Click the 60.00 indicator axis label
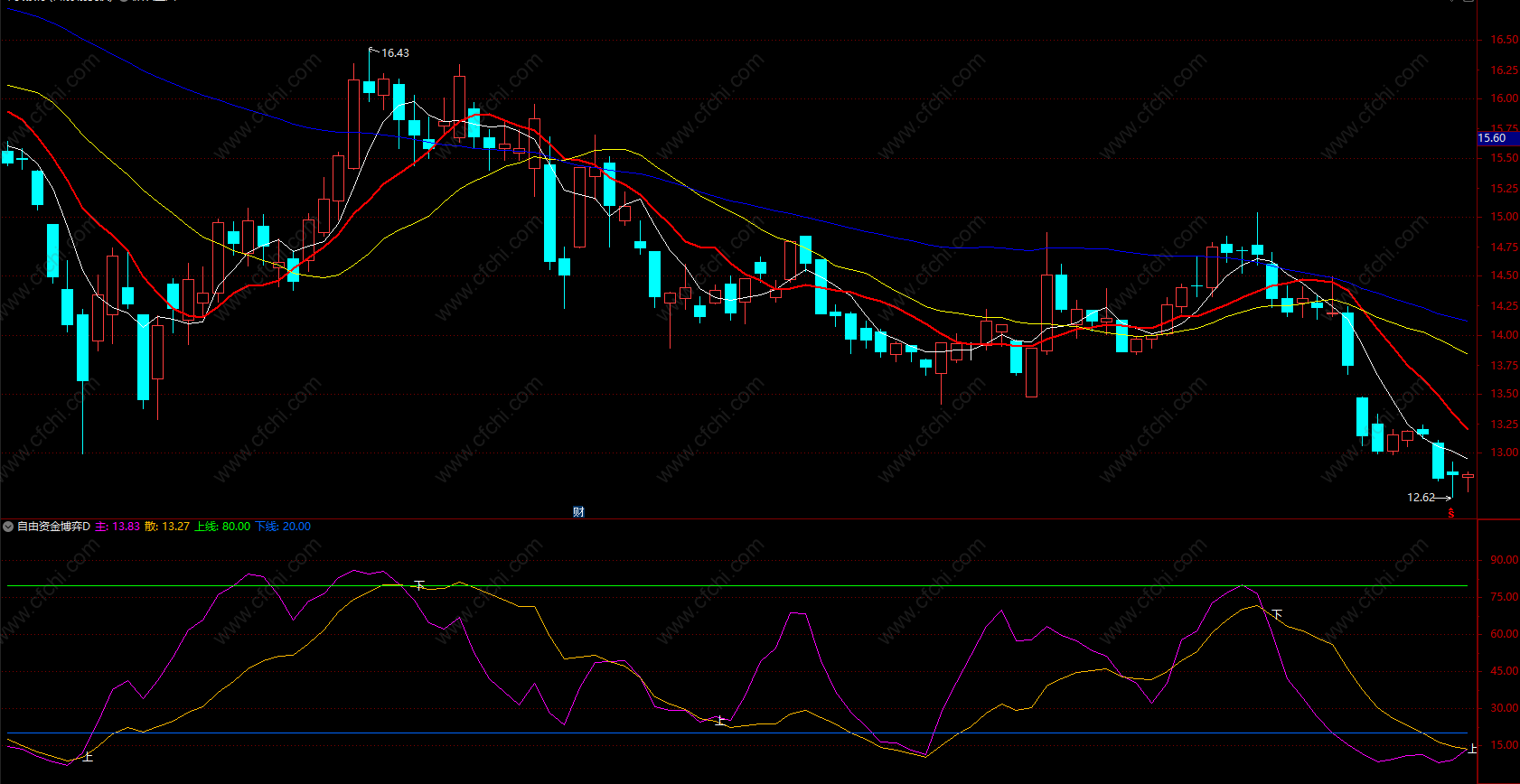 click(1505, 634)
